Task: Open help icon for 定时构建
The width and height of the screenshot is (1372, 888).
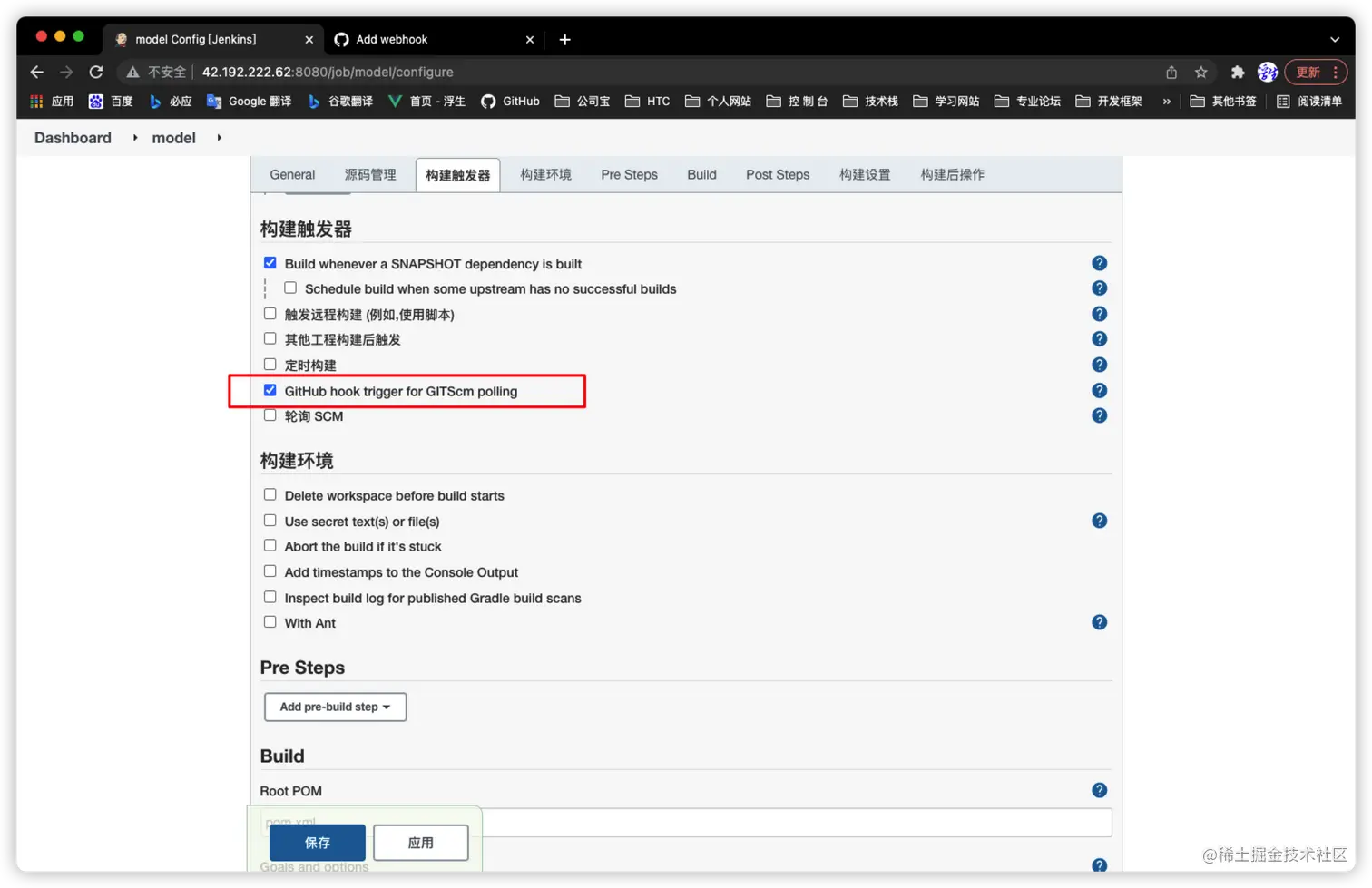Action: point(1099,365)
